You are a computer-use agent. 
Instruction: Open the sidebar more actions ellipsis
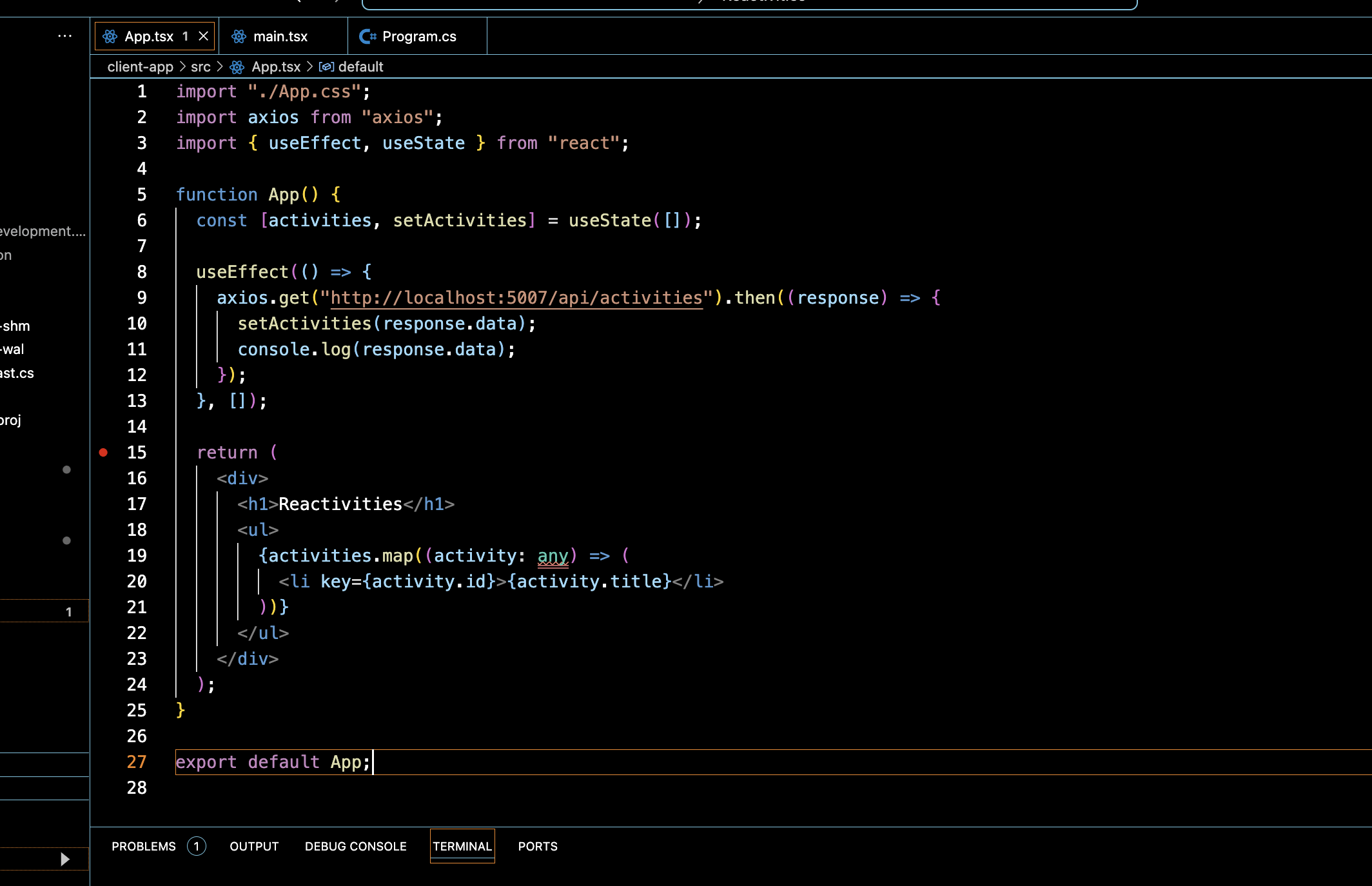coord(64,36)
